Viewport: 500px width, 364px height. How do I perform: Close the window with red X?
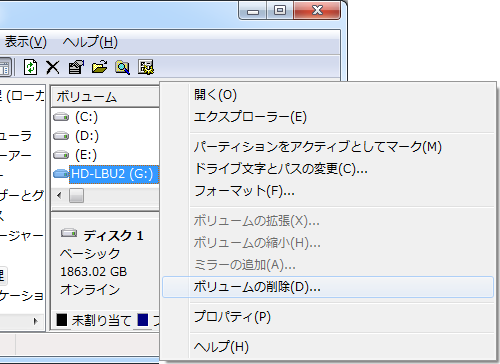[317, 11]
